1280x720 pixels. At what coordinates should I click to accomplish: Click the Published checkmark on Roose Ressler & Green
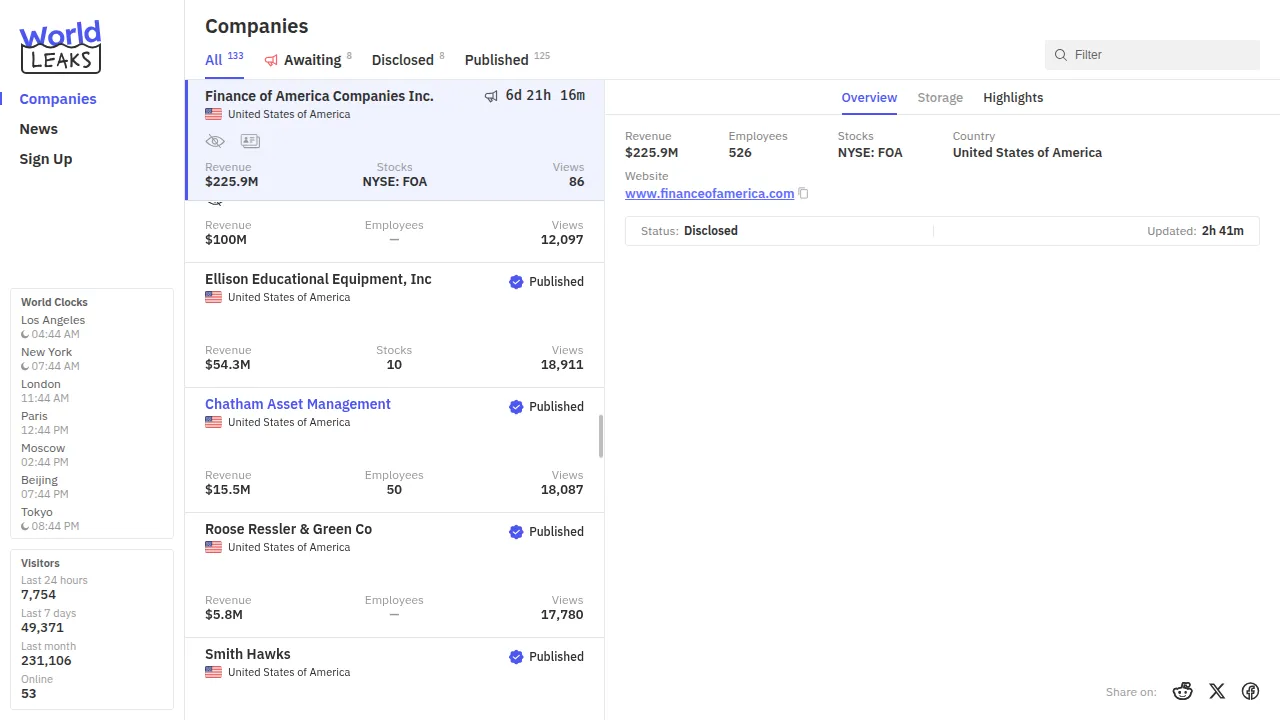[x=516, y=532]
